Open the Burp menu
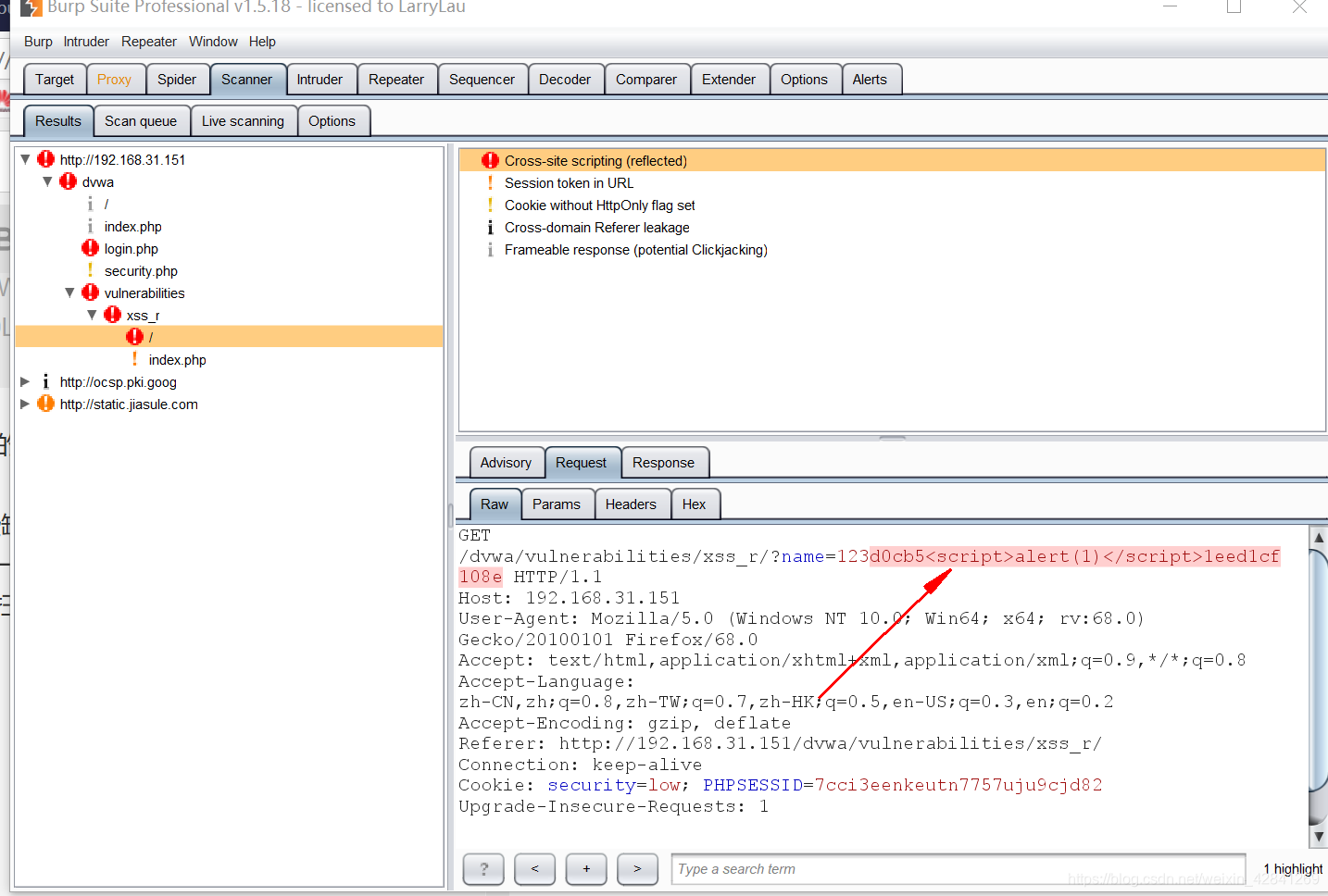 pyautogui.click(x=38, y=42)
